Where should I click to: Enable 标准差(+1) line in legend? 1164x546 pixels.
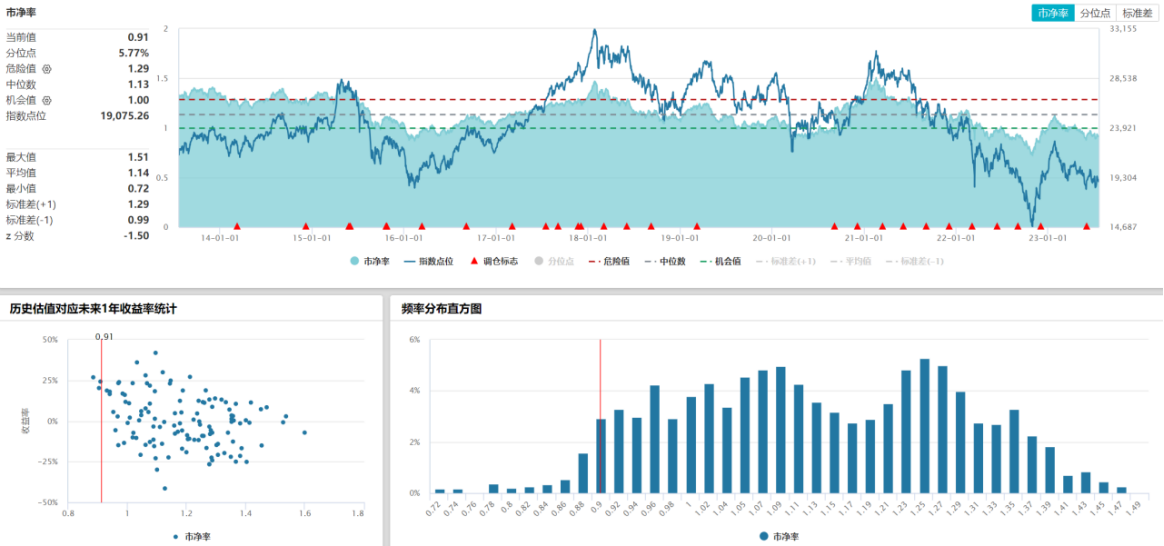[x=786, y=261]
